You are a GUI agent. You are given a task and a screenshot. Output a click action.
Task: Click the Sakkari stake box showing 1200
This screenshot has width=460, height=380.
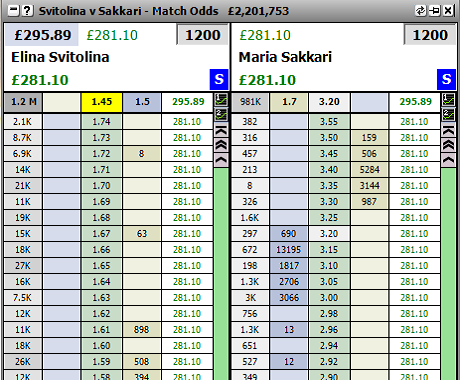(x=430, y=35)
